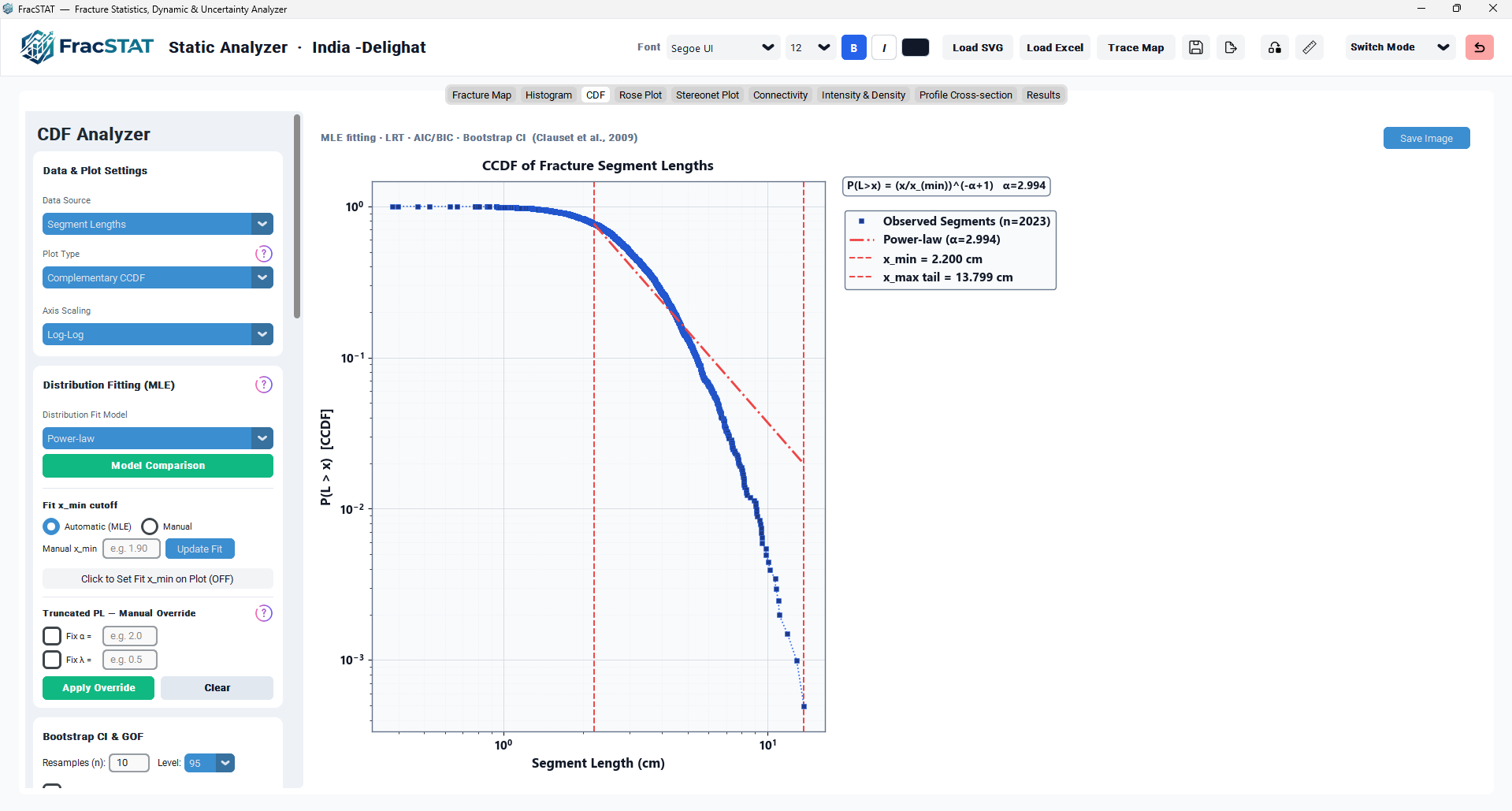This screenshot has height=811, width=1512.
Task: Select Manual x_min cutoff option
Action: pyautogui.click(x=150, y=526)
